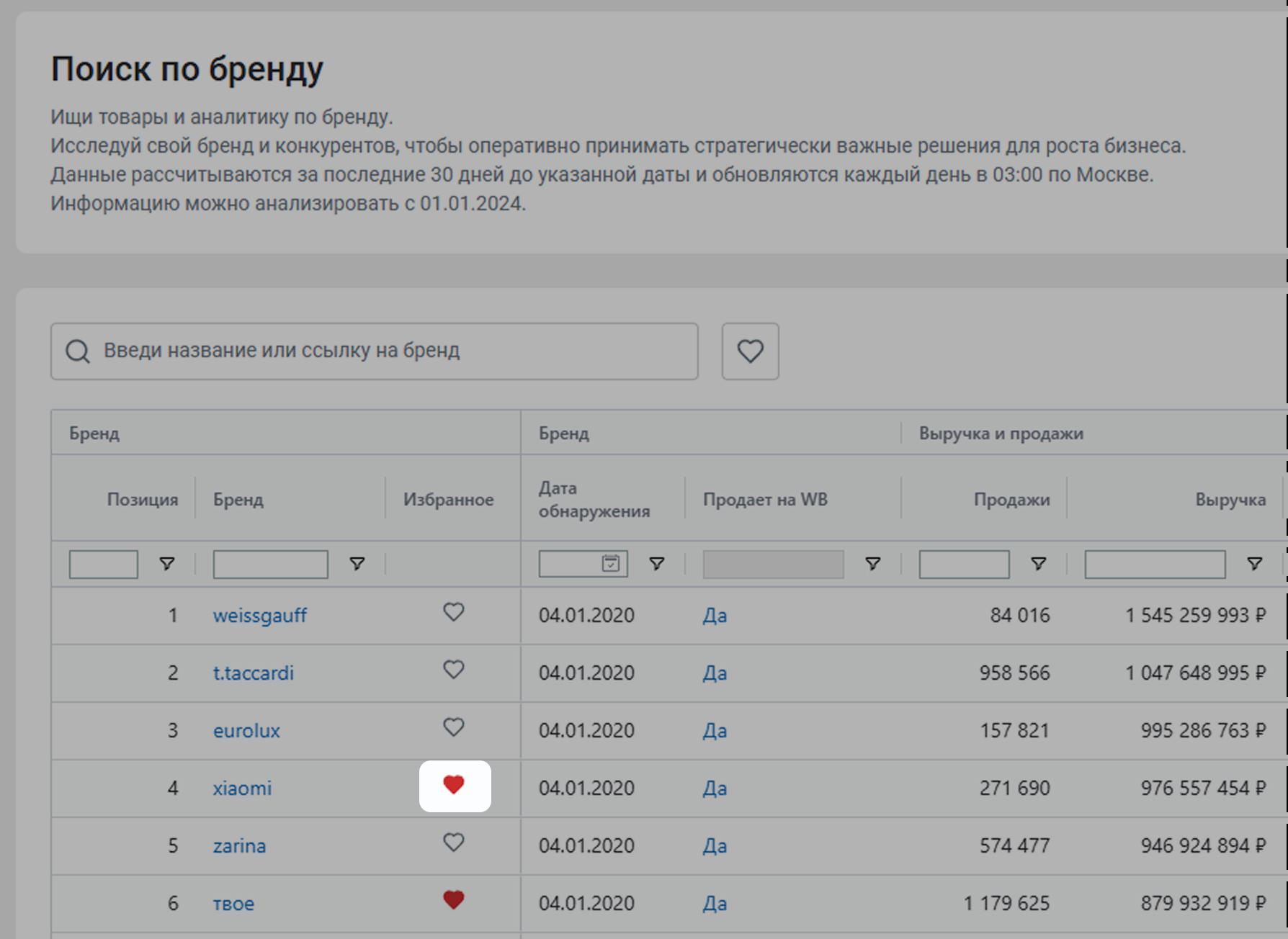Sort by Продажи column header
Screen dimensions: 1288x939
[x=1012, y=499]
